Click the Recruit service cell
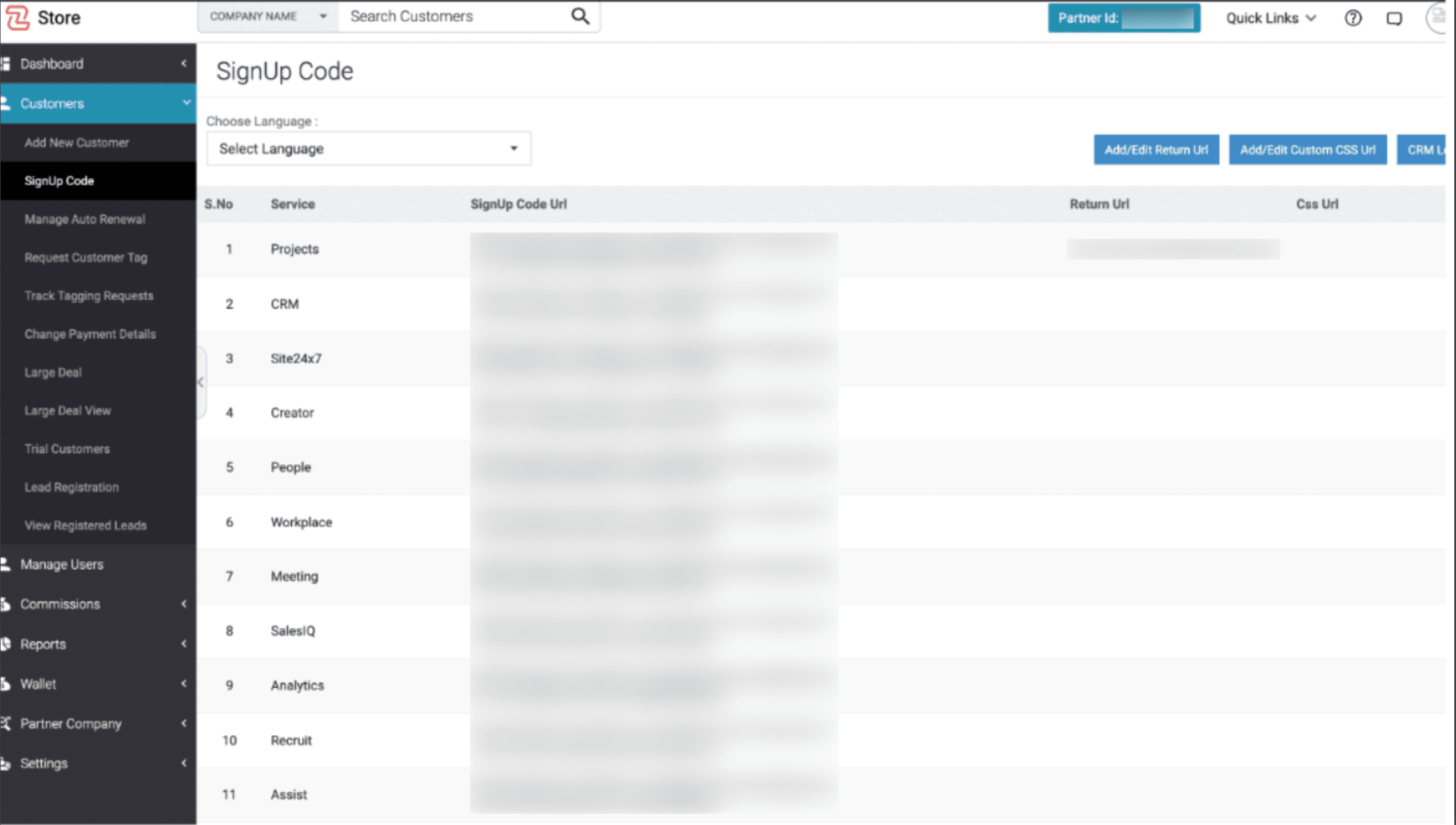The height and width of the screenshot is (825, 1456). [291, 740]
